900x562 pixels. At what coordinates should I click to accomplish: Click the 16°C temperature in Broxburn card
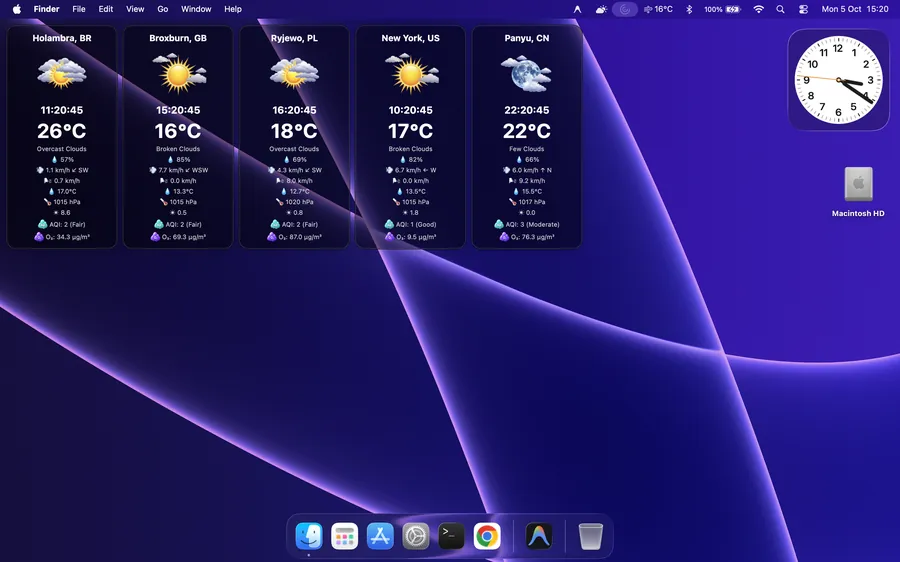178,131
